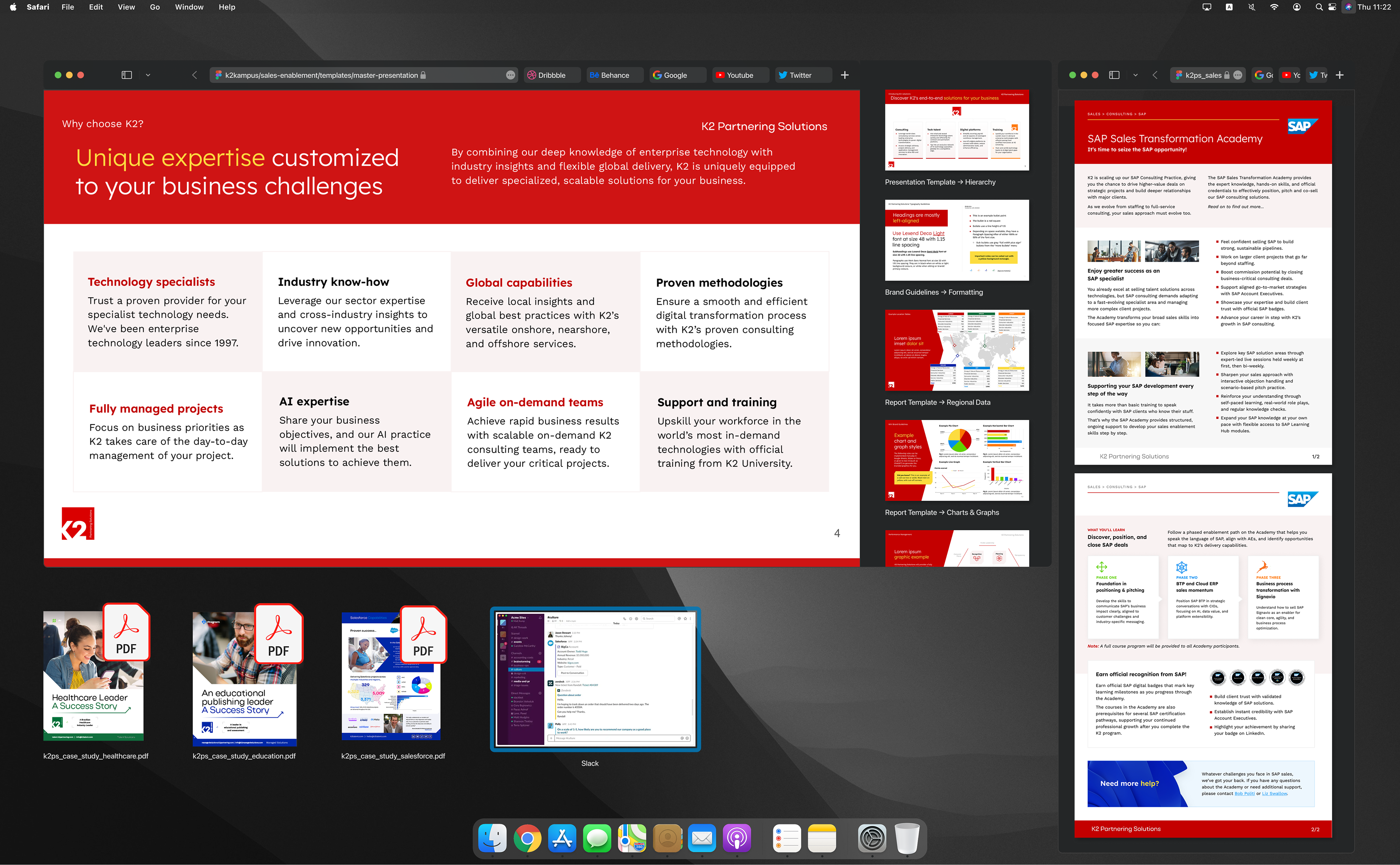Switch to the Youtube tab
The height and width of the screenshot is (865, 1400).
tap(739, 75)
